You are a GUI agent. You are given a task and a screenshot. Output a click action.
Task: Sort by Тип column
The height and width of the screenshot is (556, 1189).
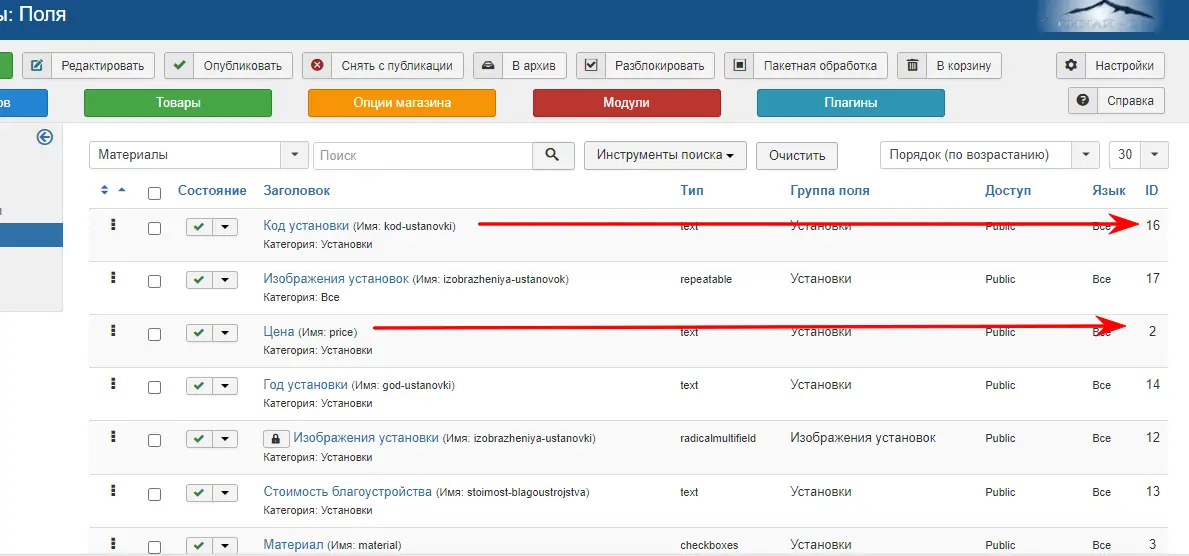tap(692, 190)
